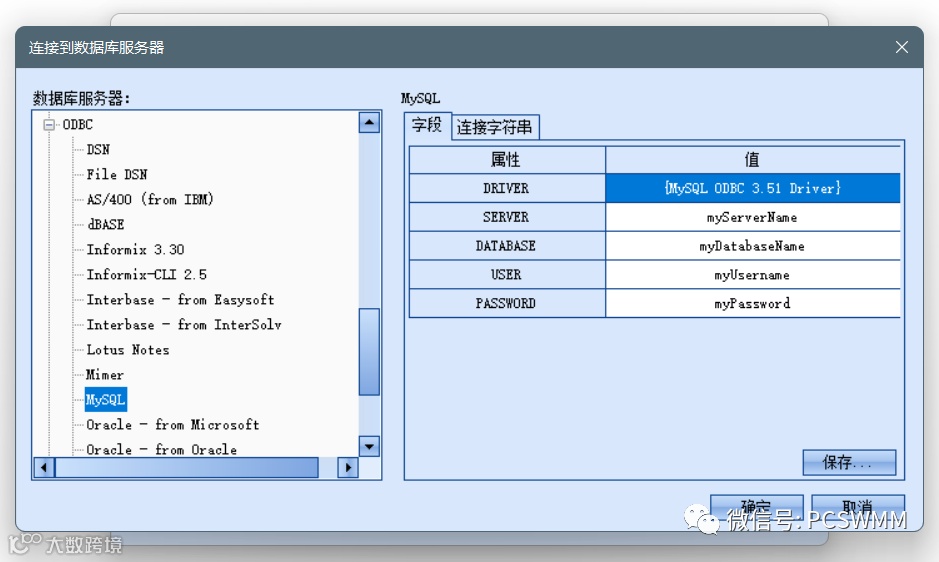
Task: Select Mimer in the tree
Action: (105, 374)
